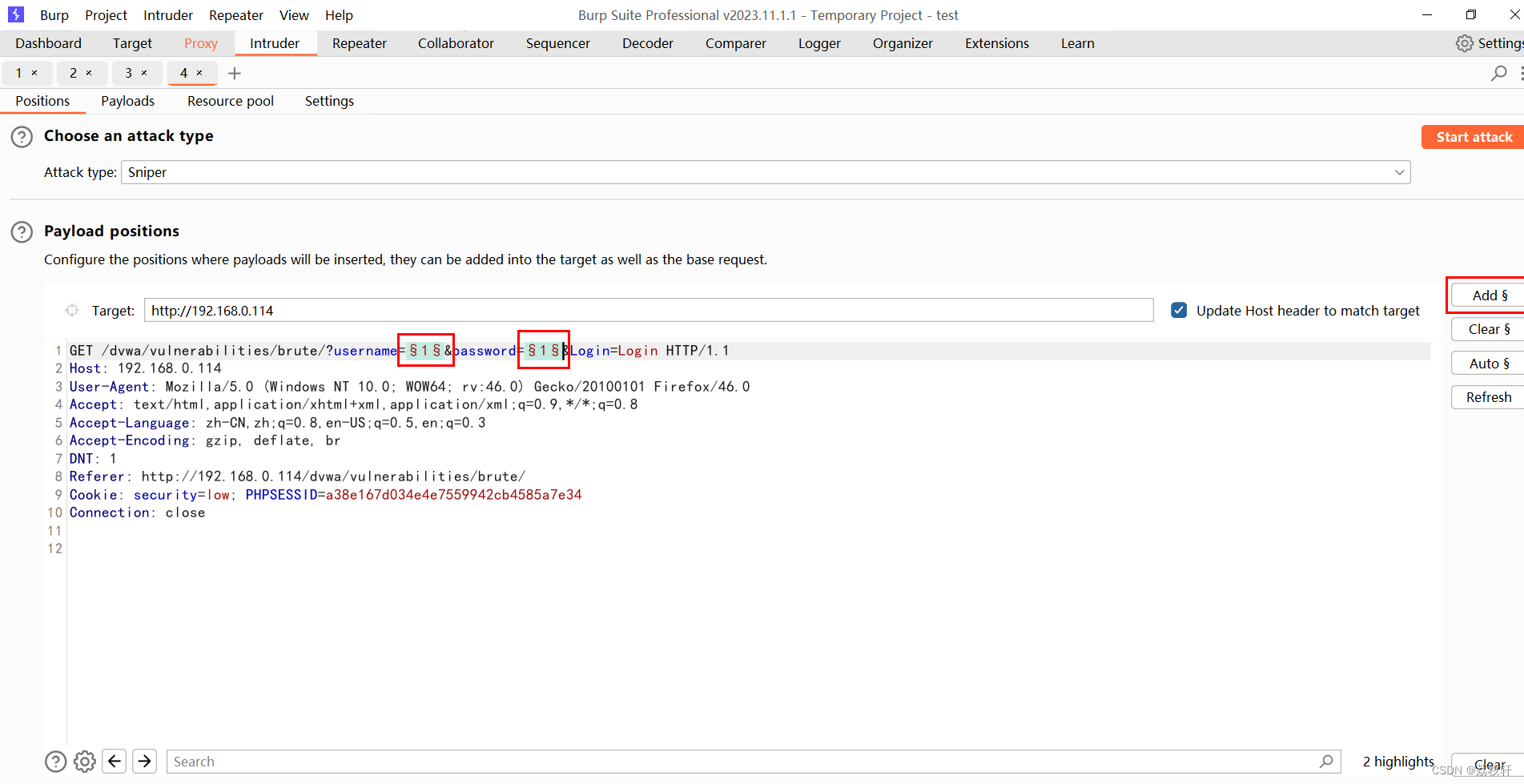Click into the Target URL field
Image resolution: width=1524 pixels, height=784 pixels.
pos(649,311)
